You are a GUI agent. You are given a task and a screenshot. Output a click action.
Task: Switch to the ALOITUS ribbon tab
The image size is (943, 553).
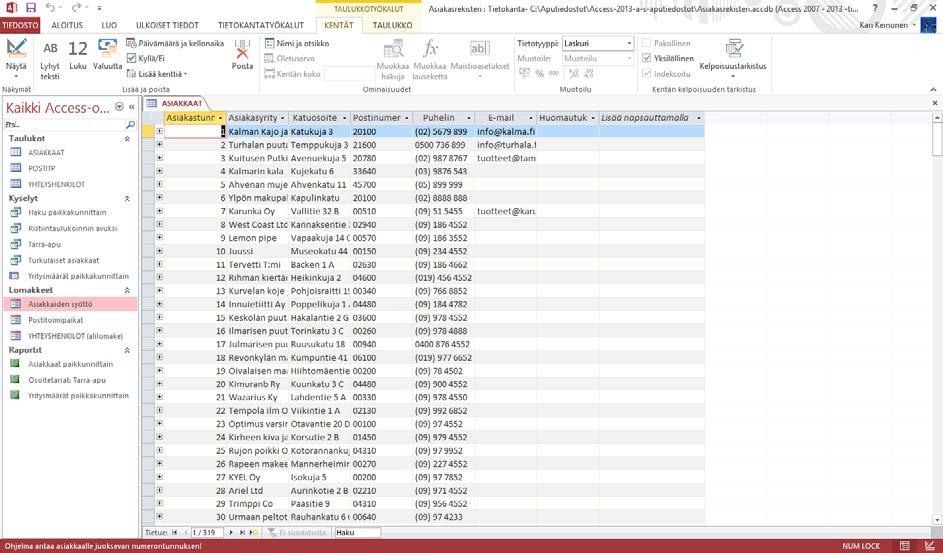click(67, 25)
